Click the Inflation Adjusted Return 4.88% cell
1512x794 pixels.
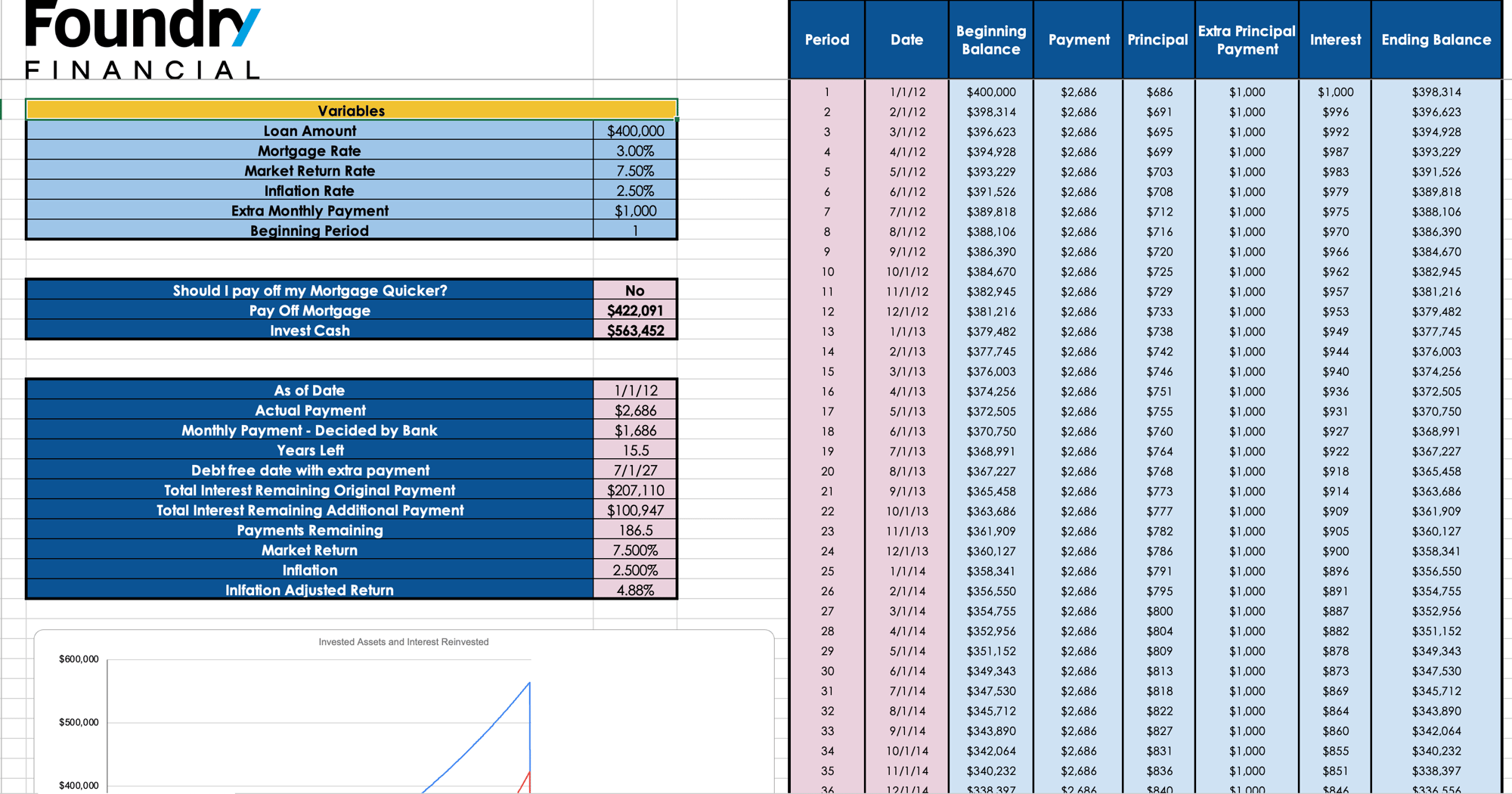(x=635, y=590)
